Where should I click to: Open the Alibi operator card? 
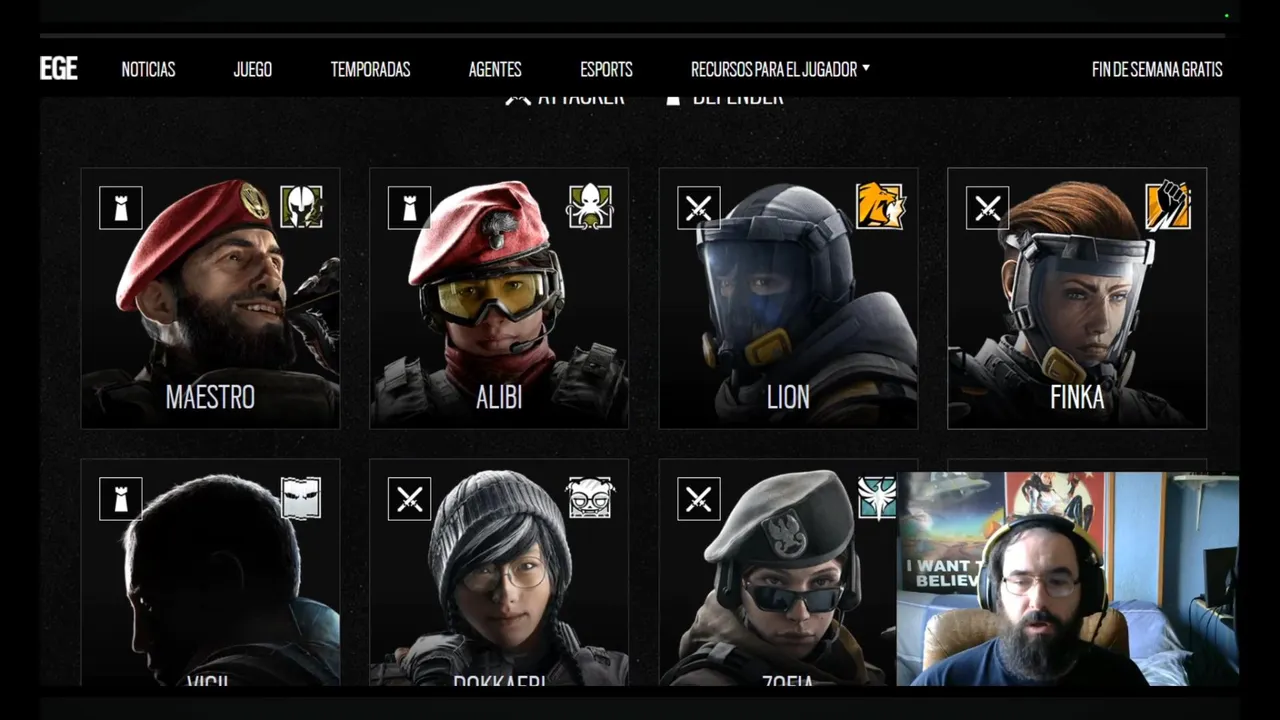point(499,298)
